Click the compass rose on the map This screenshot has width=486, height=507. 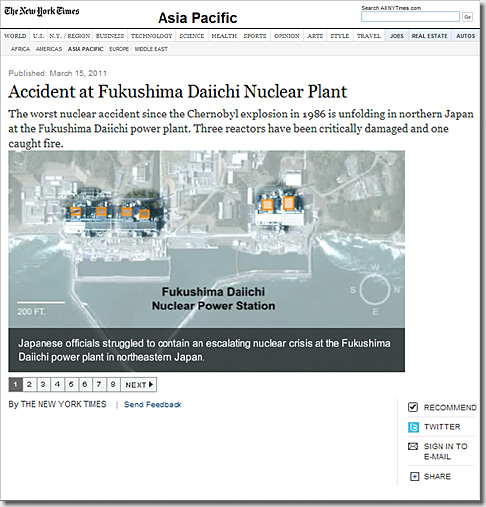(x=375, y=290)
